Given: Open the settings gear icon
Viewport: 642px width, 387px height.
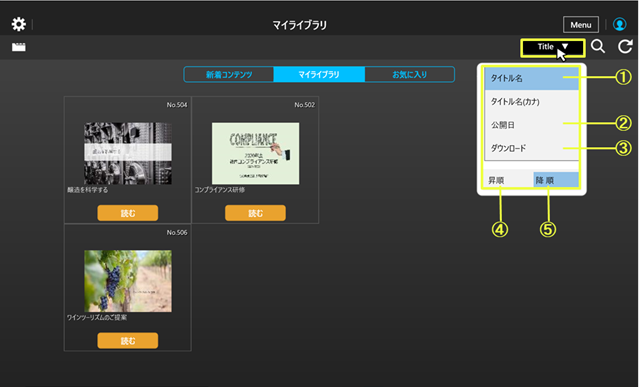Looking at the screenshot, I should coord(18,24).
